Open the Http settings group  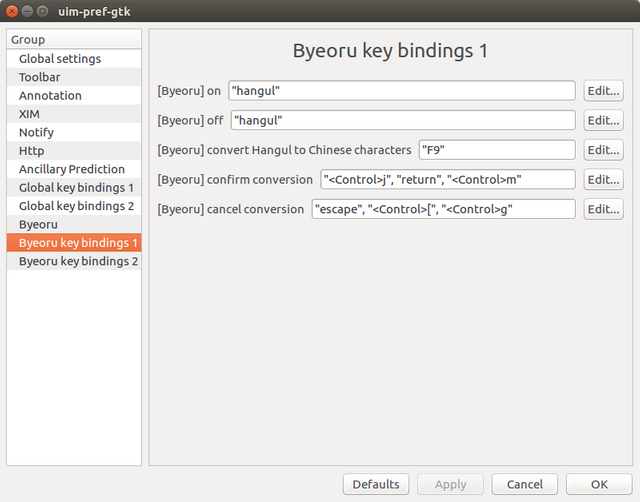31,151
